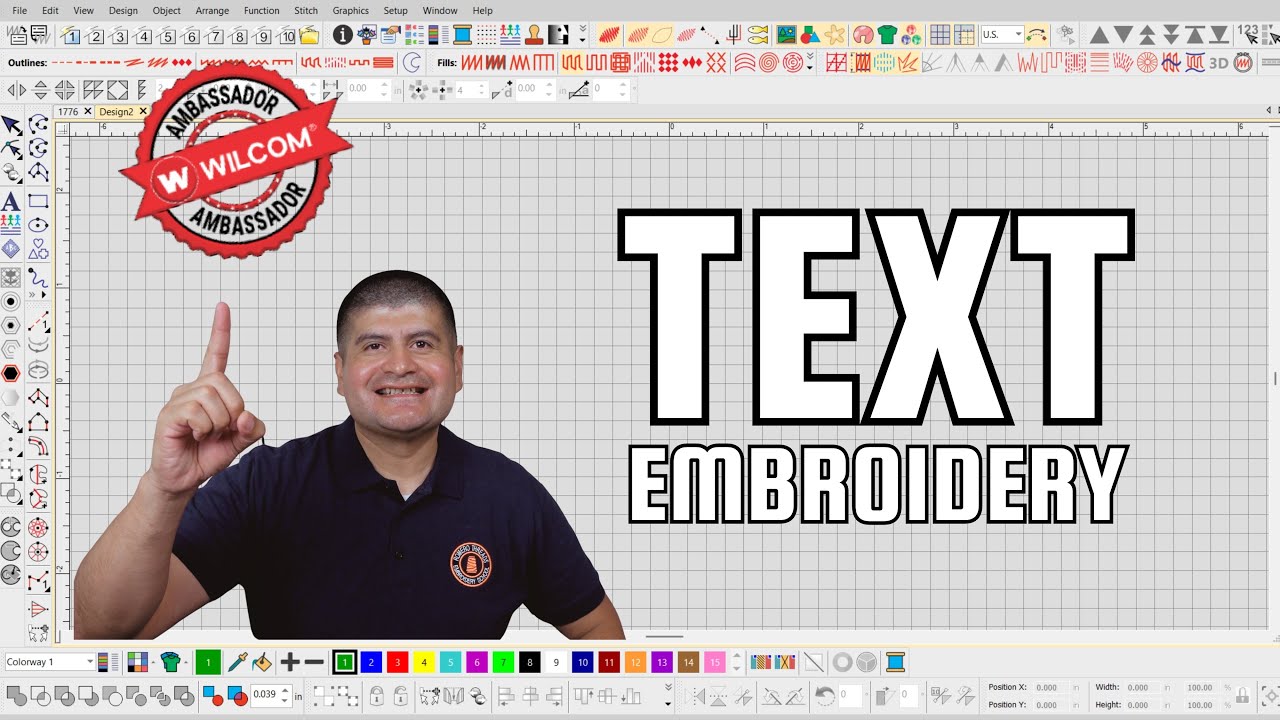Screen dimensions: 1280x720
Task: Select the Tatami fill zigzag icon after Fills
Action: pyautogui.click(x=471, y=63)
